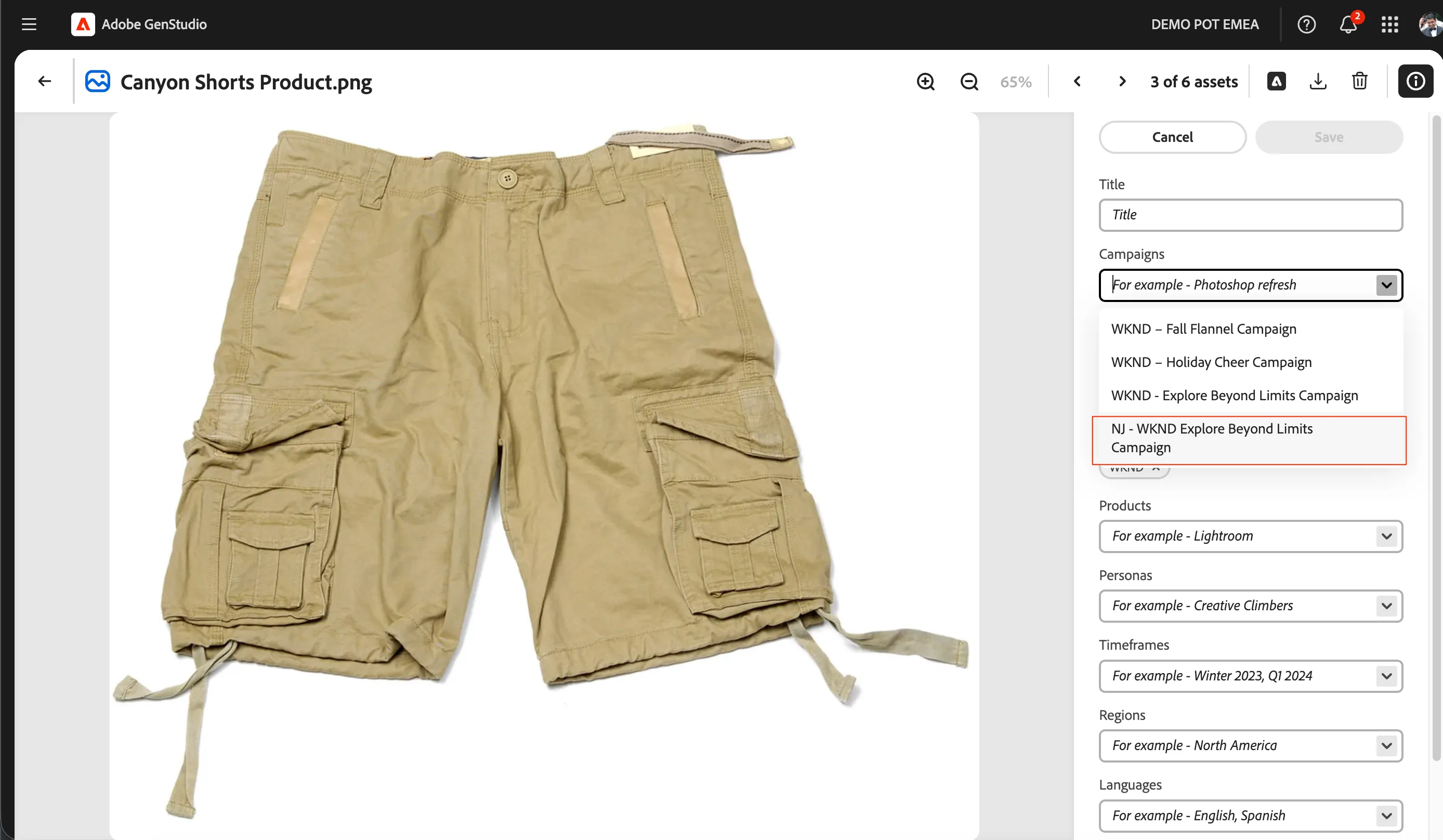Viewport: 1443px width, 840px height.
Task: Click DEMO POT EMEA organization name
Action: click(x=1205, y=24)
